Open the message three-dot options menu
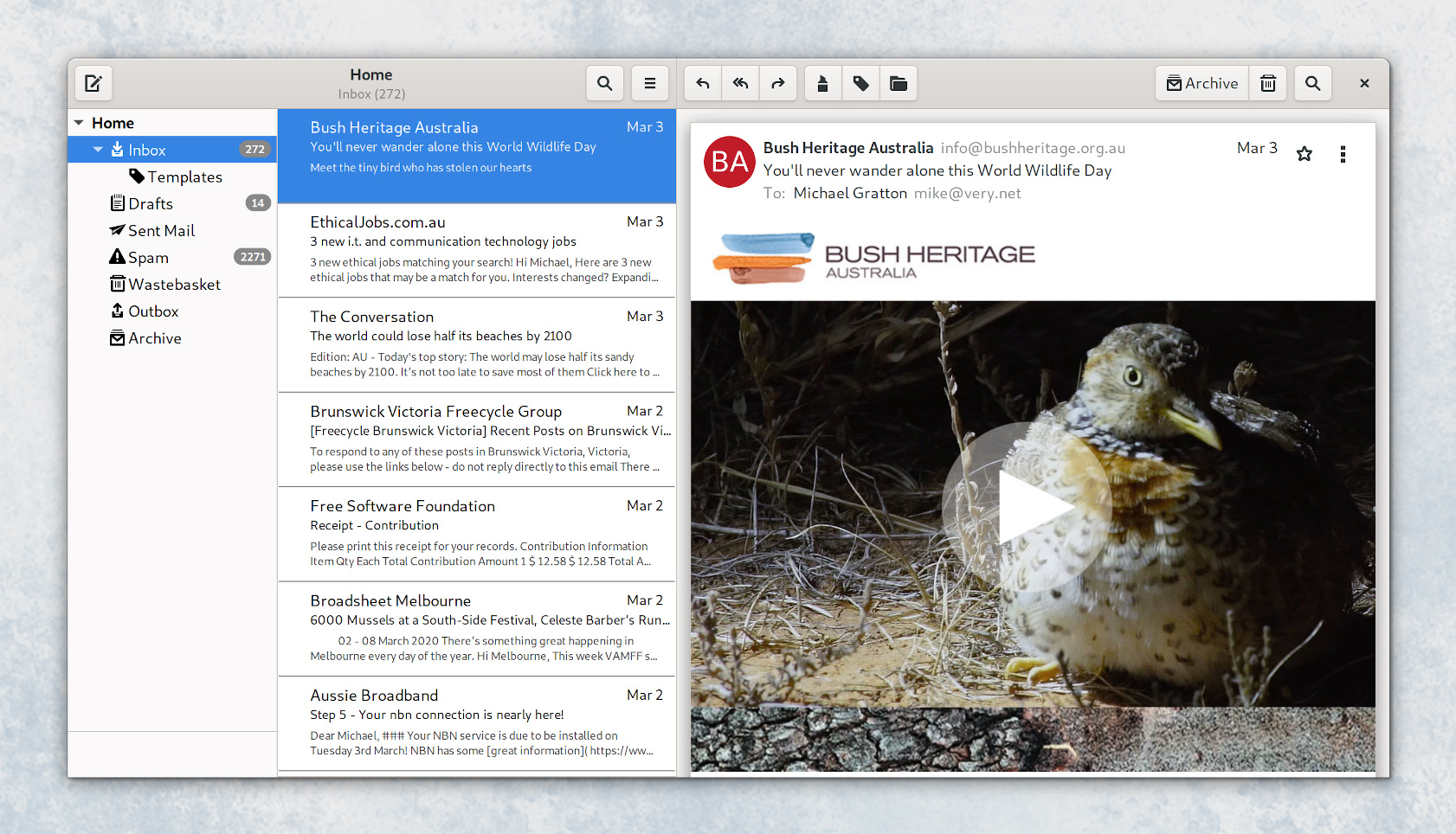The height and width of the screenshot is (834, 1456). 1343,154
